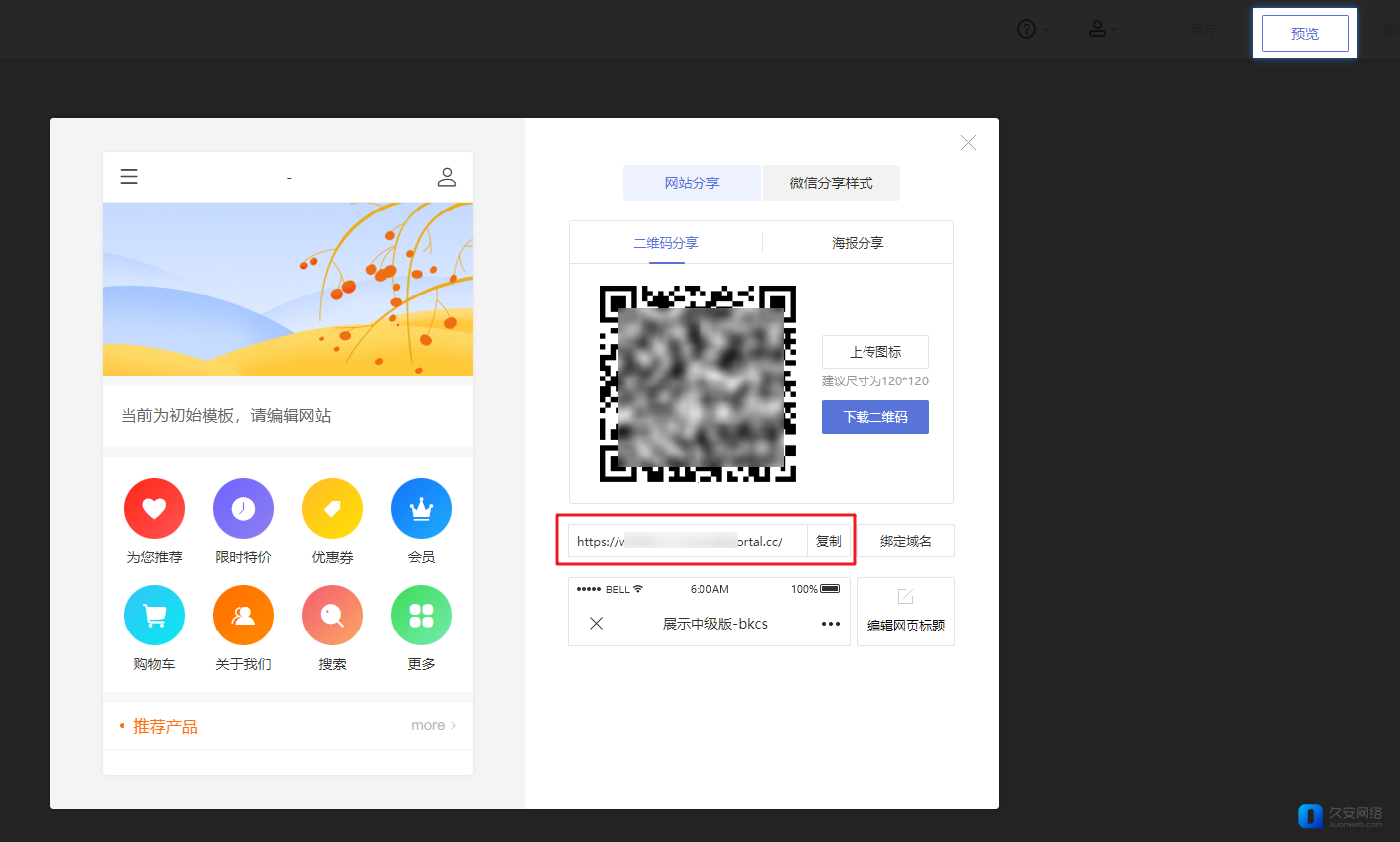Image resolution: width=1400 pixels, height=842 pixels.
Task: Select the 限时特价 clock icon
Action: click(x=243, y=509)
